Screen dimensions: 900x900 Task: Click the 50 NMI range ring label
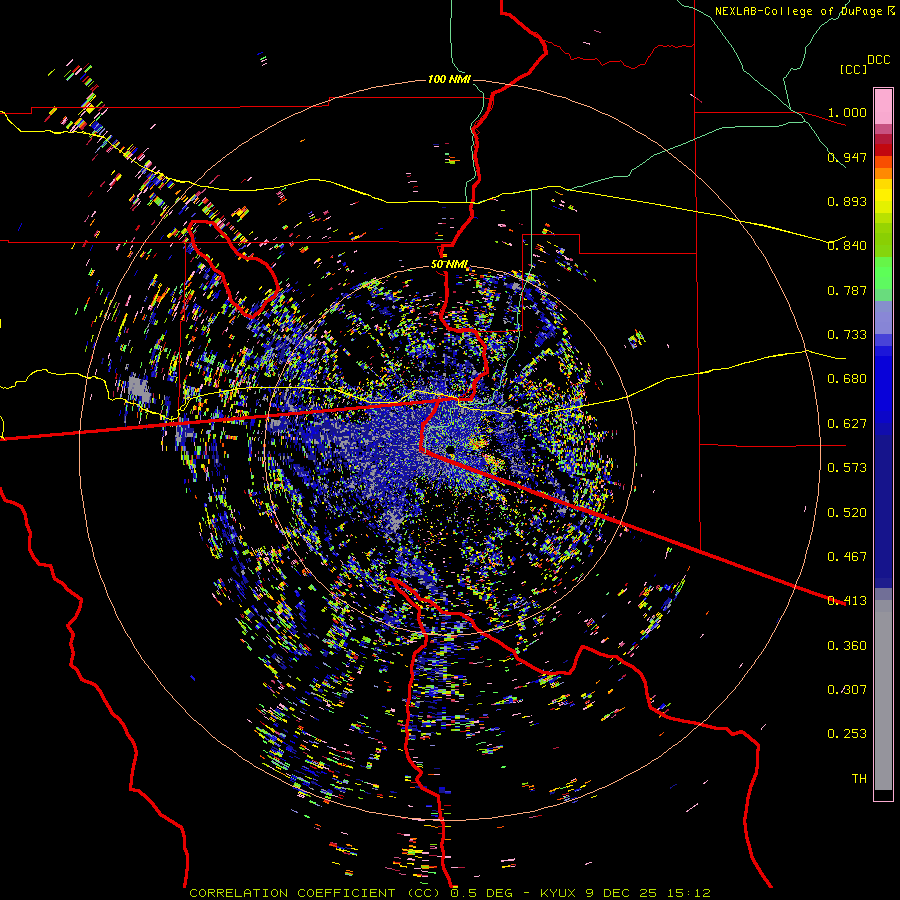[x=449, y=265]
